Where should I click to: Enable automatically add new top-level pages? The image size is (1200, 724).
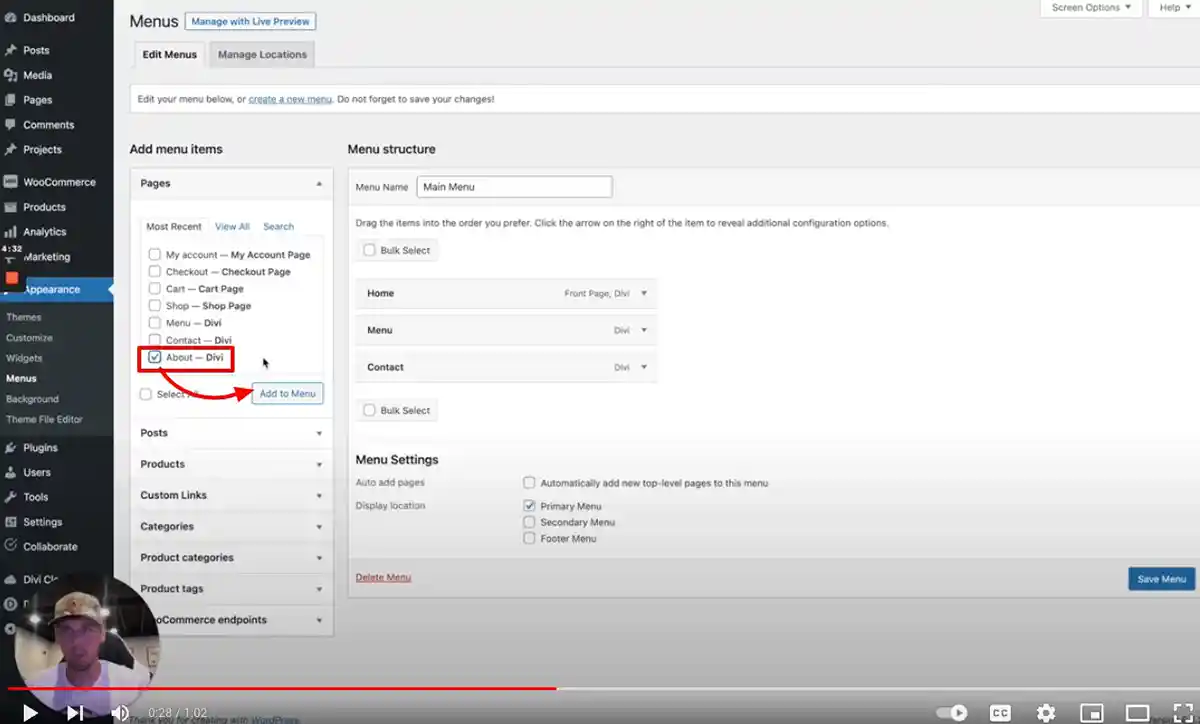point(529,482)
